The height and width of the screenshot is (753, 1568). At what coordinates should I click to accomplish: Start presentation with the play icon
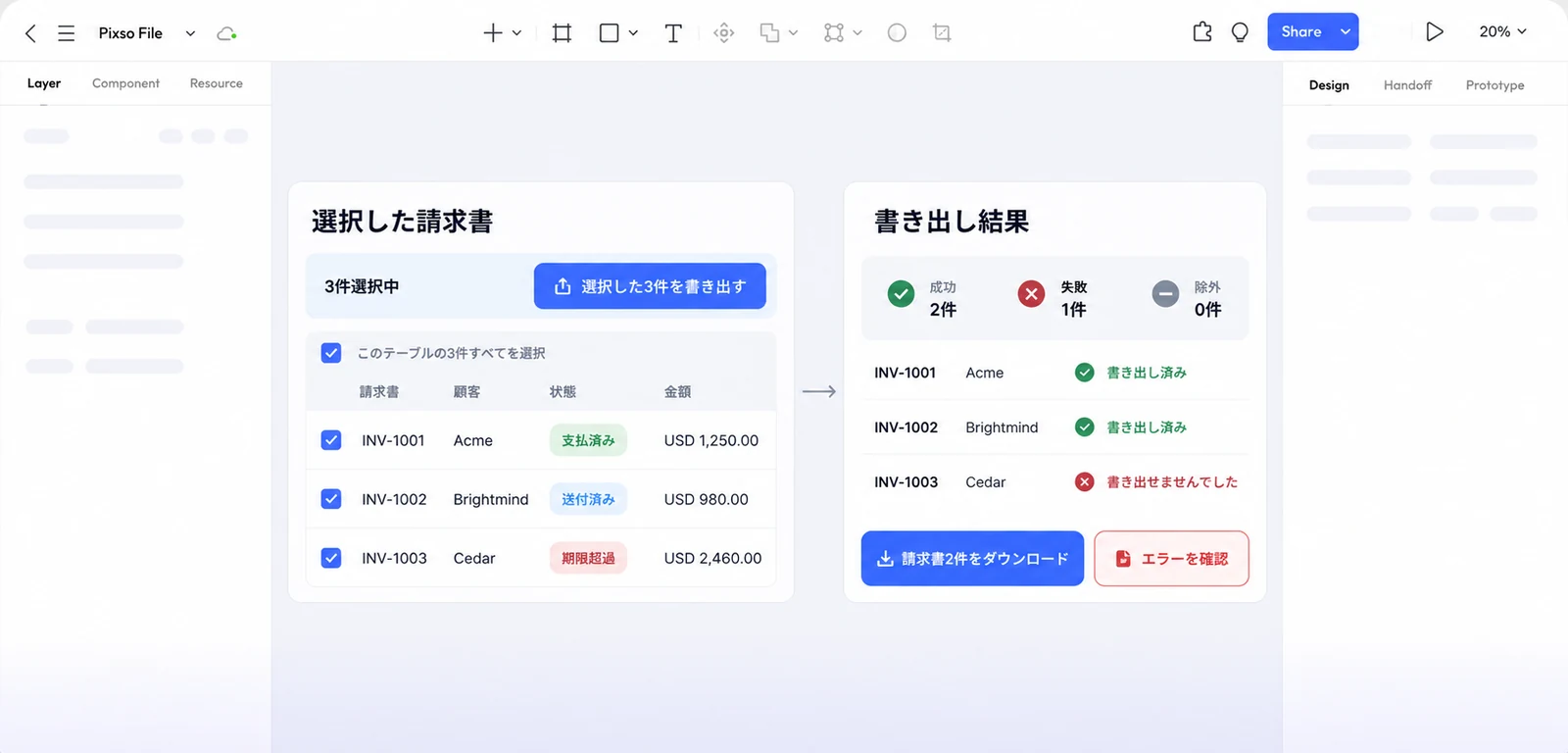1435,31
